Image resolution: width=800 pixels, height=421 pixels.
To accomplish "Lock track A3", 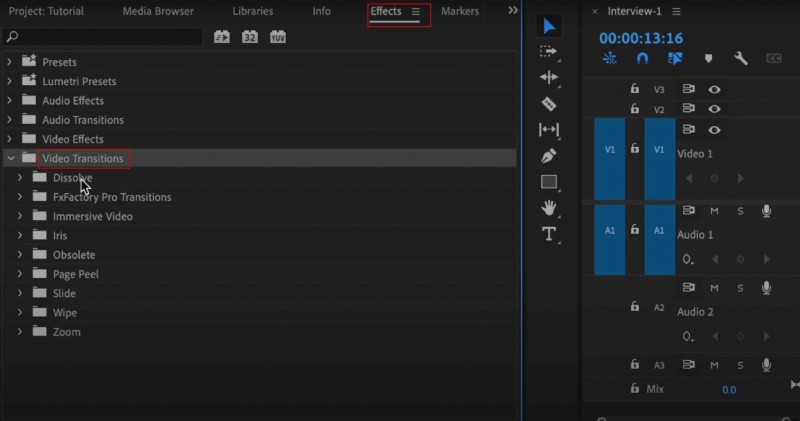I will click(x=635, y=364).
